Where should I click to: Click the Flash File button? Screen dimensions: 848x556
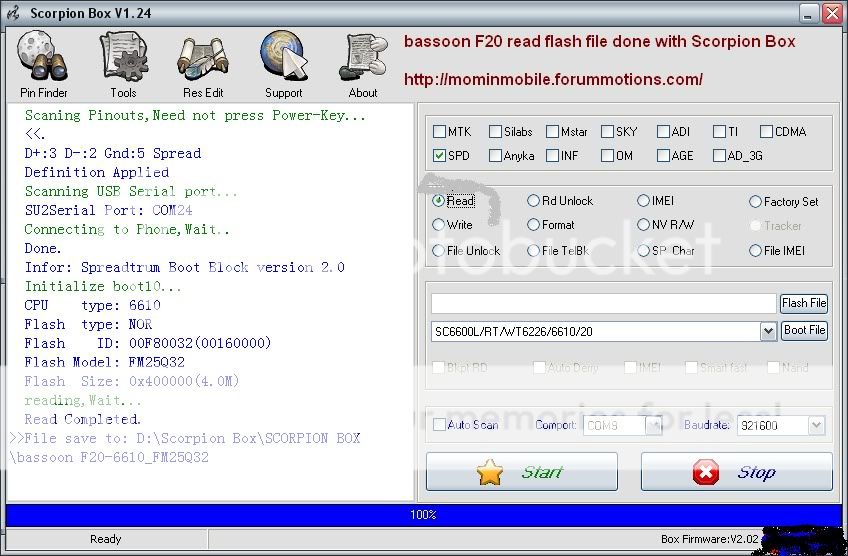[x=804, y=303]
